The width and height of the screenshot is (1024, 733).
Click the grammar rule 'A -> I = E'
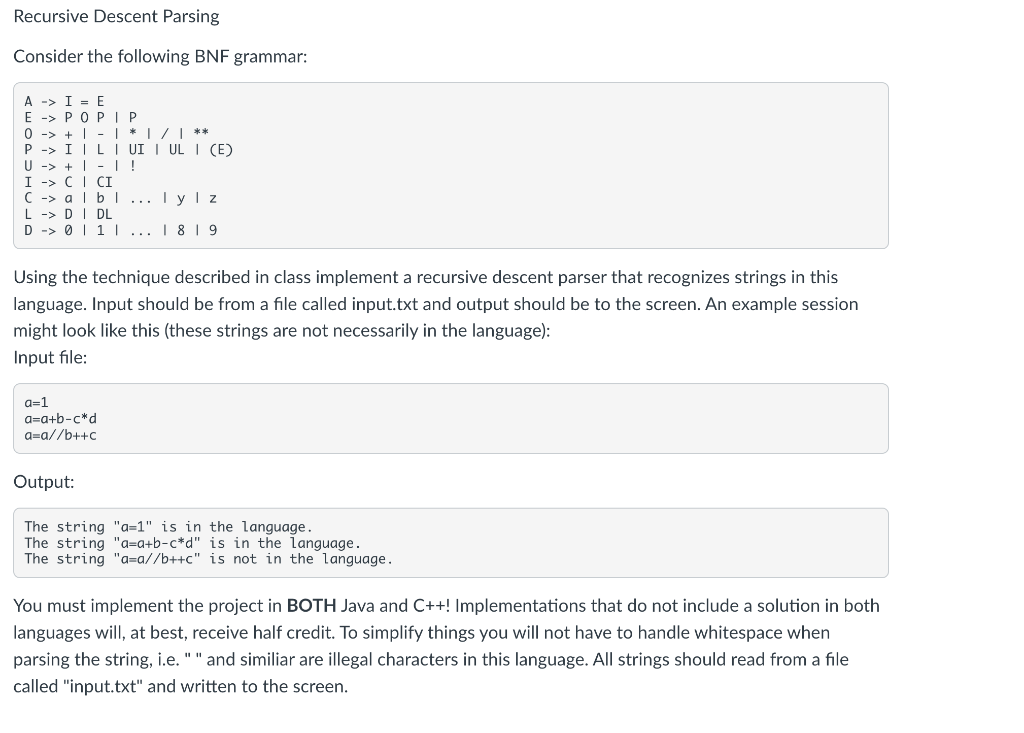point(64,101)
